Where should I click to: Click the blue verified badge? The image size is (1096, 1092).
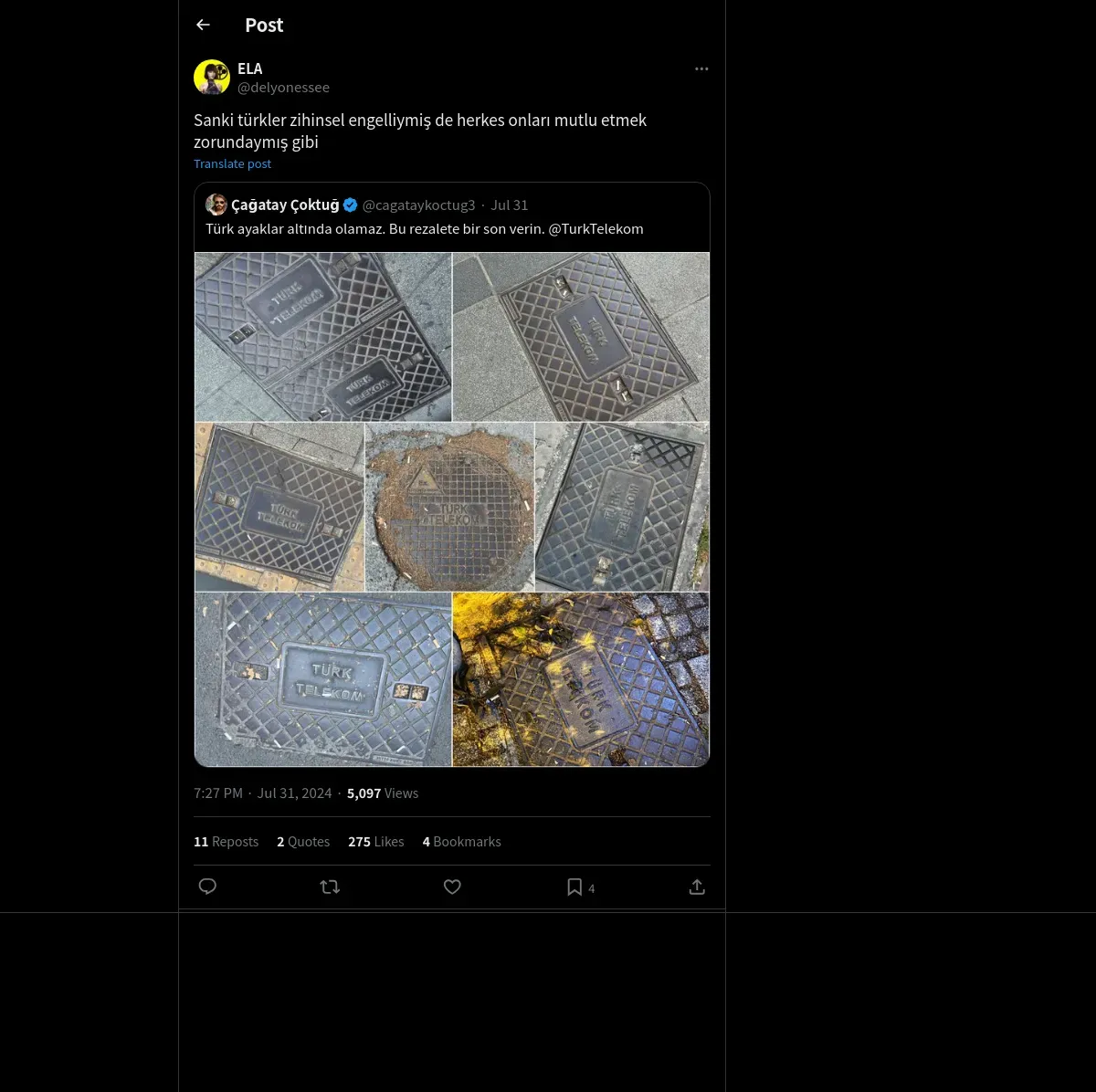tap(351, 205)
